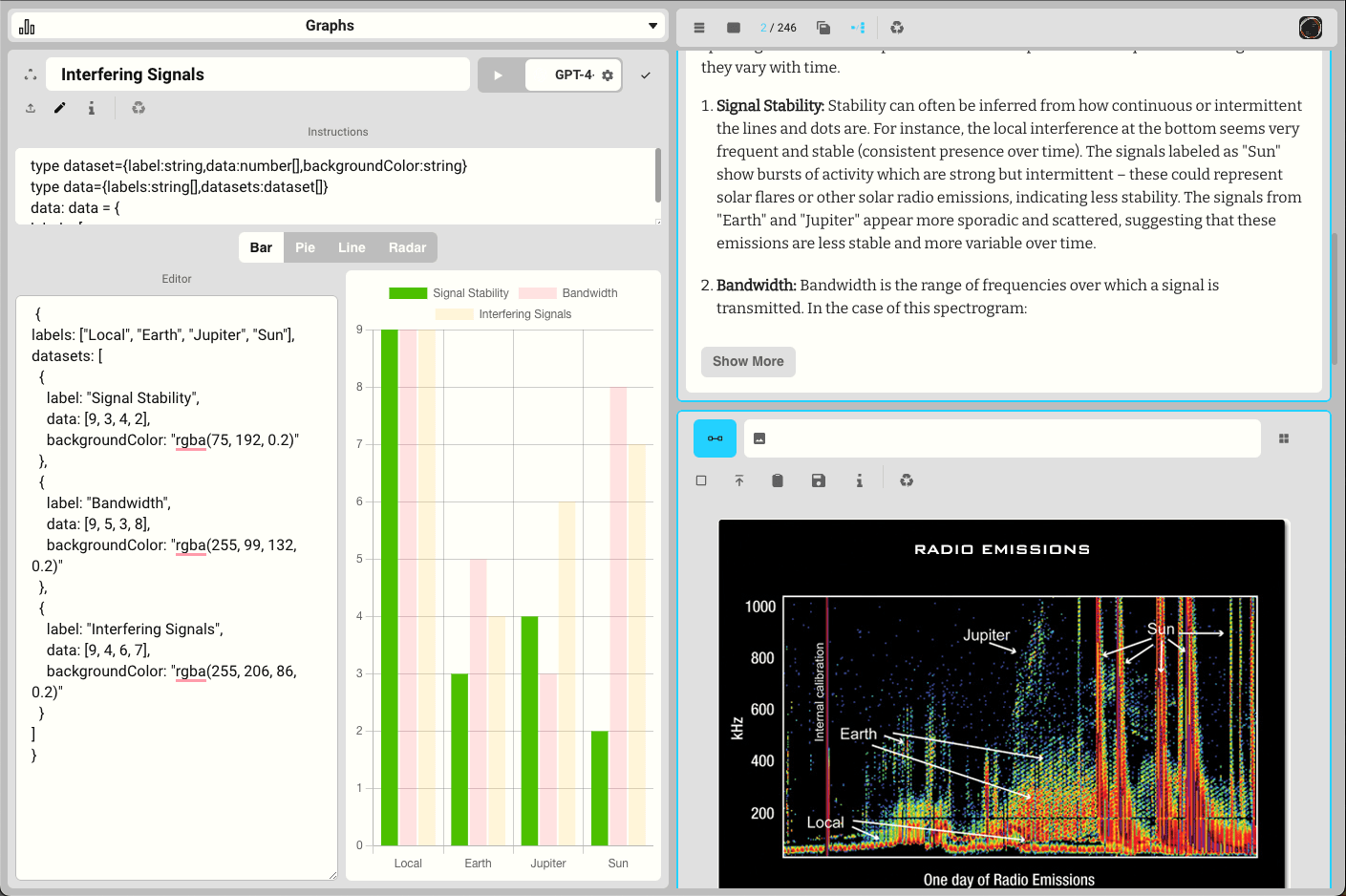Click the blue link connector button
The image size is (1346, 896).
tap(716, 438)
